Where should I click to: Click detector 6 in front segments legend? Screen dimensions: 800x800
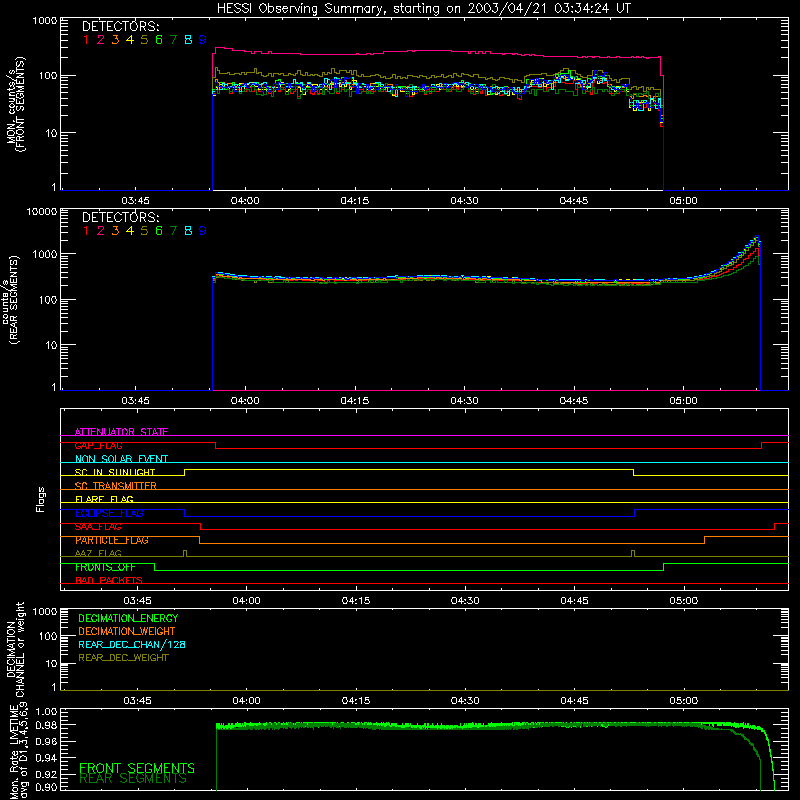[159, 40]
